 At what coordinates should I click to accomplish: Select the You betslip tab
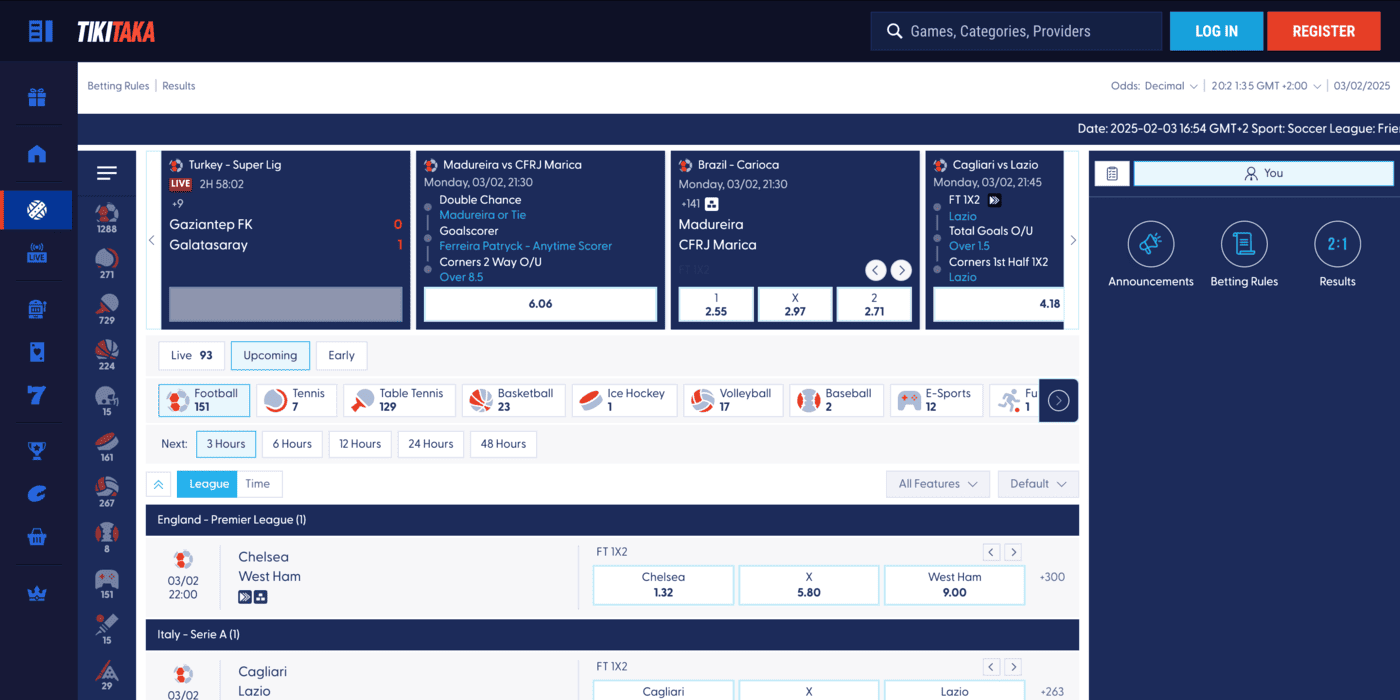[x=1263, y=173]
